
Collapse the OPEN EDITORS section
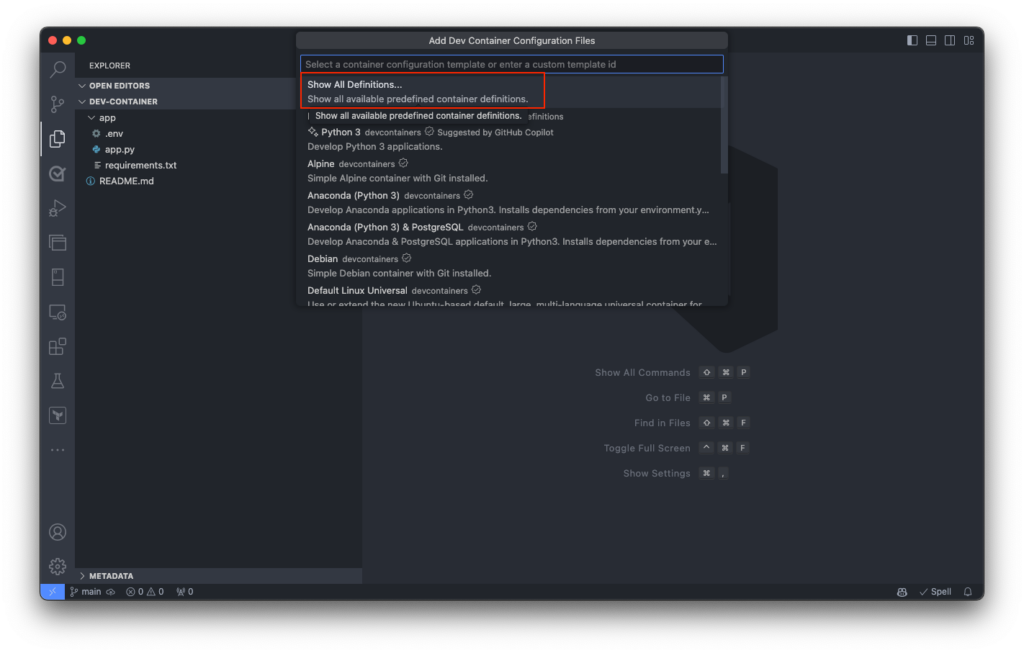click(x=83, y=85)
